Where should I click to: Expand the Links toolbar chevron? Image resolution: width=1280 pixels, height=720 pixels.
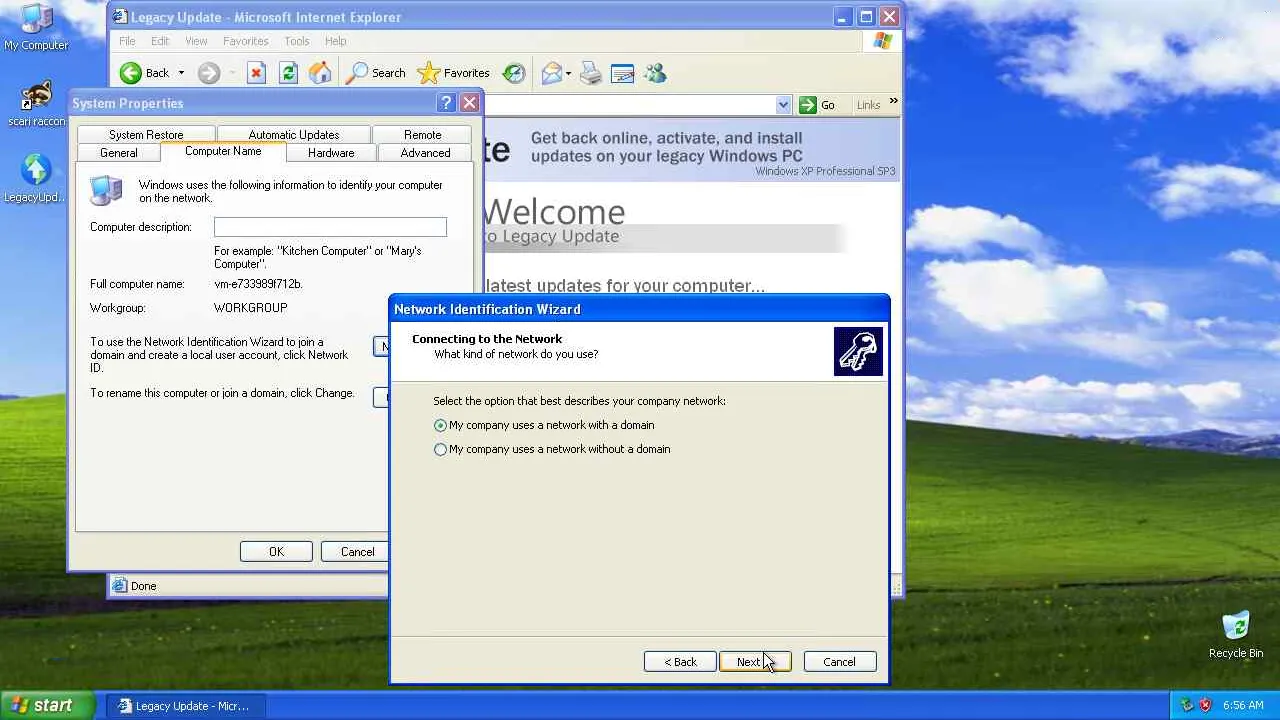coord(893,101)
